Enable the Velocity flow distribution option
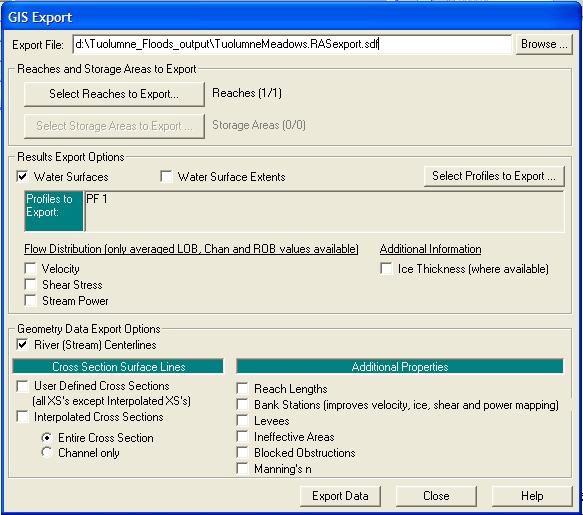The image size is (583, 515). 30,268
